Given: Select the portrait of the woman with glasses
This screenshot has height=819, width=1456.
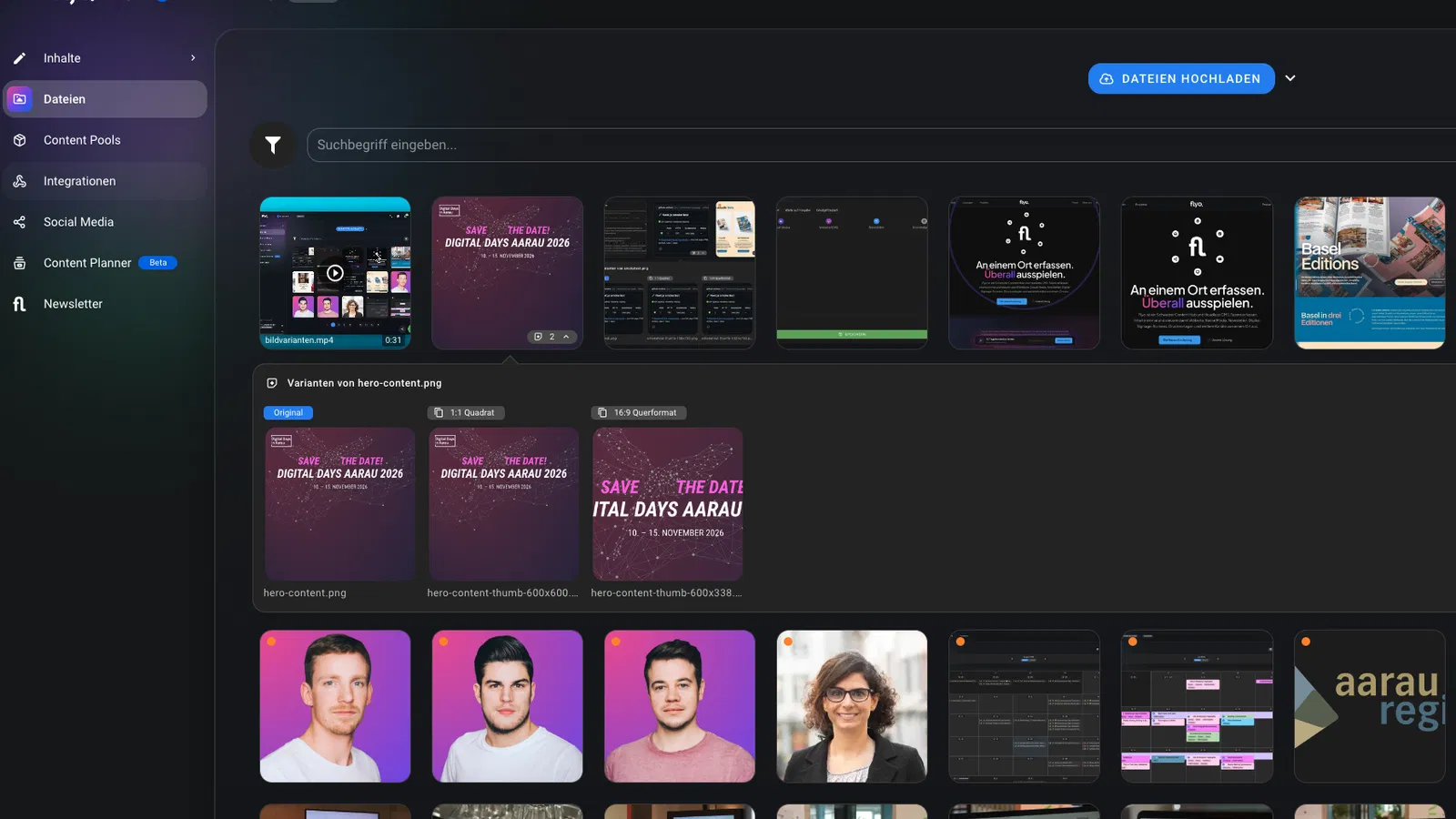Looking at the screenshot, I should pyautogui.click(x=852, y=706).
